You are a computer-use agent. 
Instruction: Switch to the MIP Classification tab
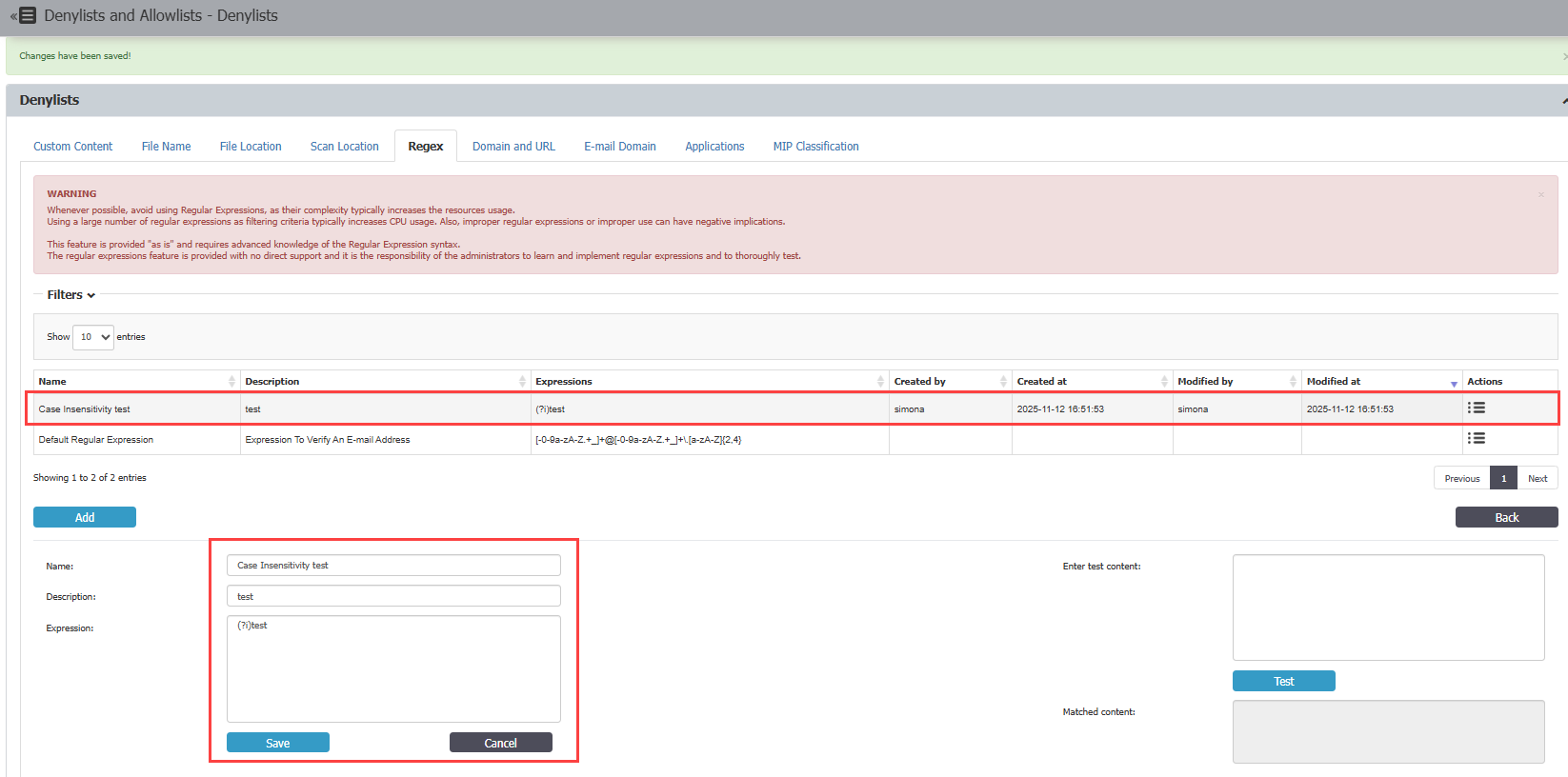click(x=815, y=147)
